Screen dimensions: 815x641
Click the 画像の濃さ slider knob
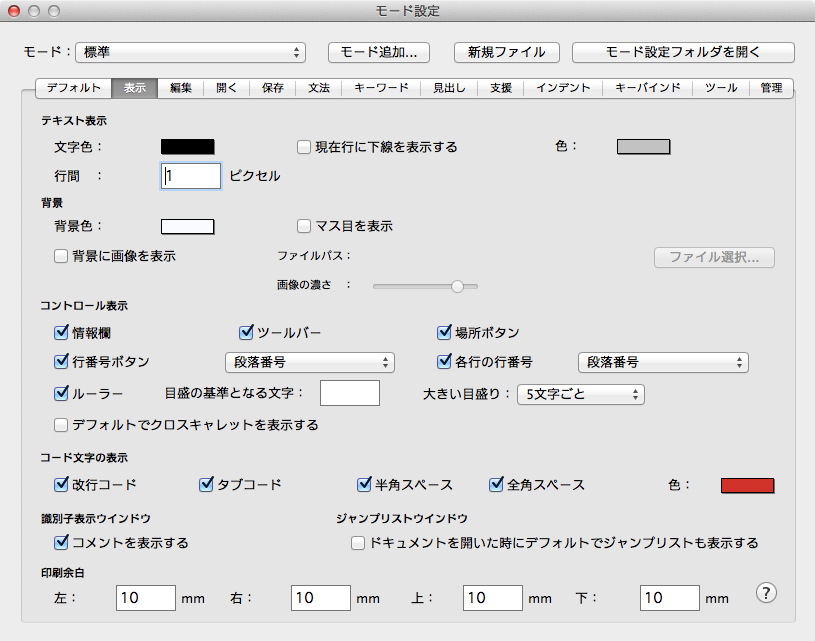[457, 285]
